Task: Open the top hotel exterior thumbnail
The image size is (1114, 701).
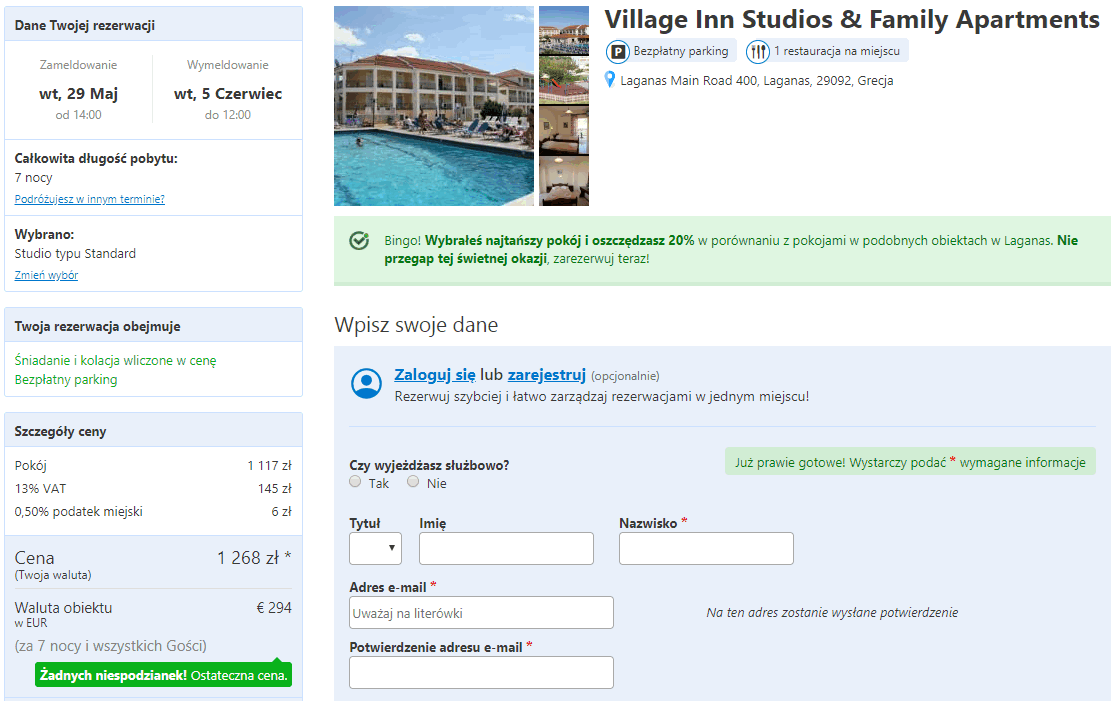Action: tap(564, 31)
